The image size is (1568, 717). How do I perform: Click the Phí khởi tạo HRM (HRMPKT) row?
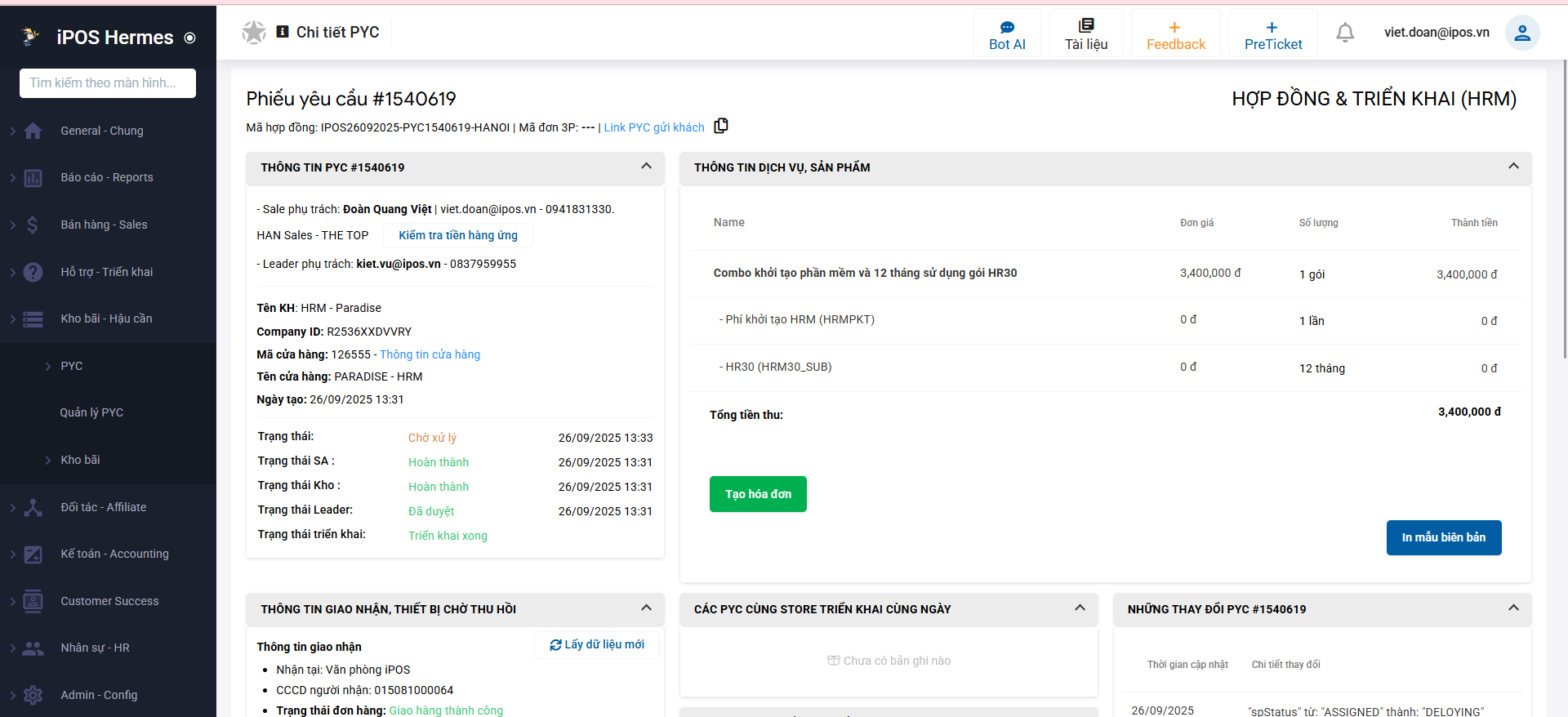pos(1106,320)
